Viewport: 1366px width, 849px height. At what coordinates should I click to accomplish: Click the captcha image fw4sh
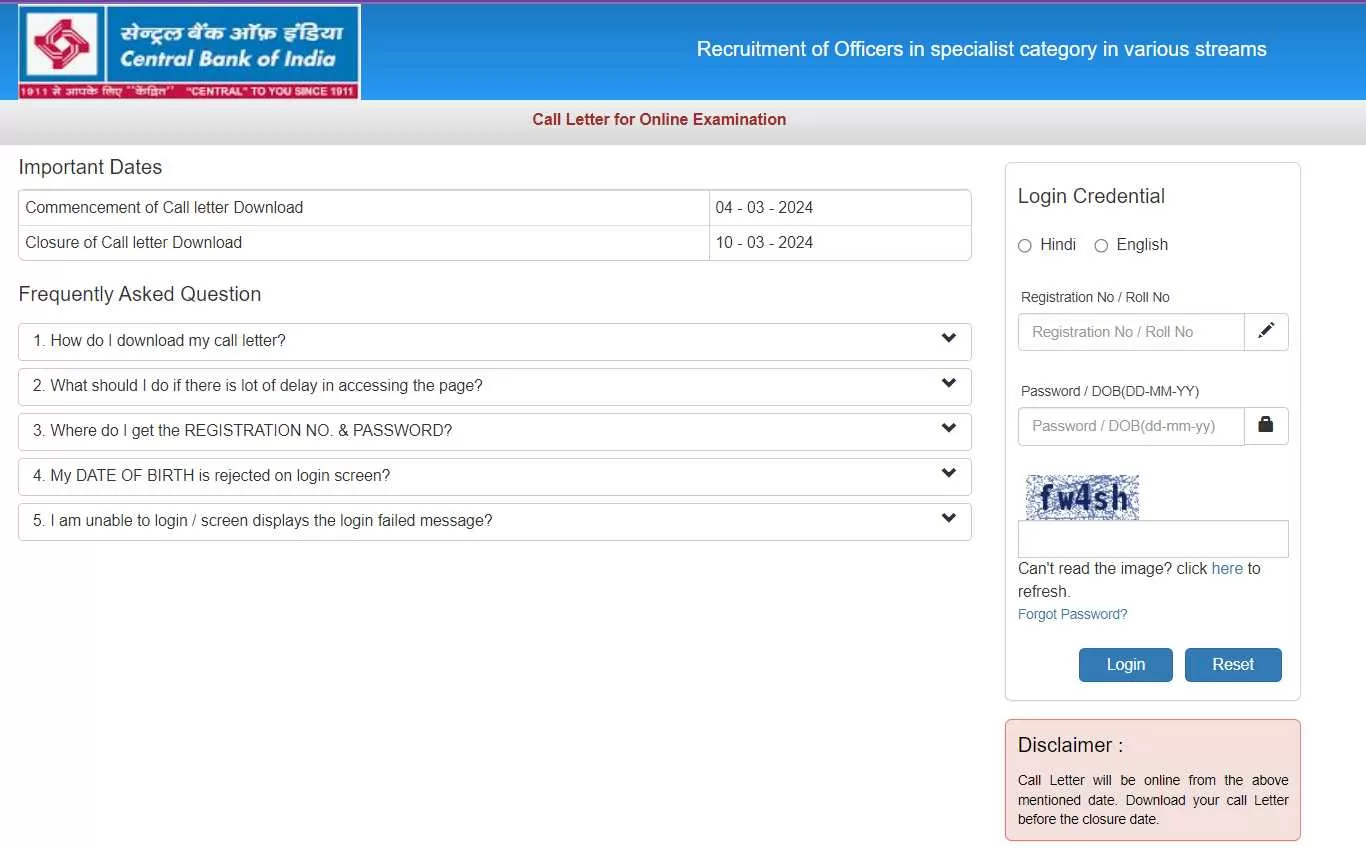[x=1082, y=497]
